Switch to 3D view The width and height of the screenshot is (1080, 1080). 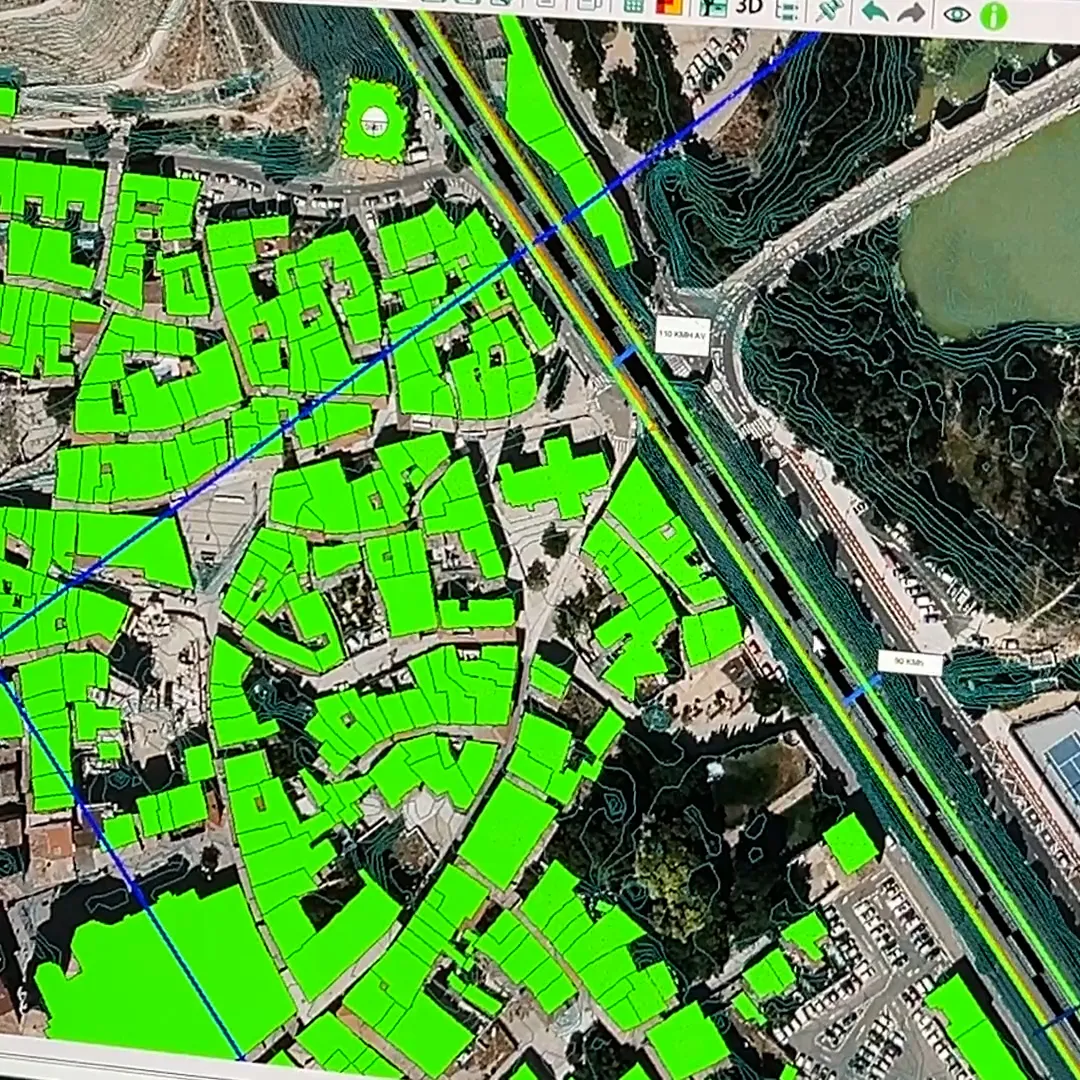tap(749, 6)
